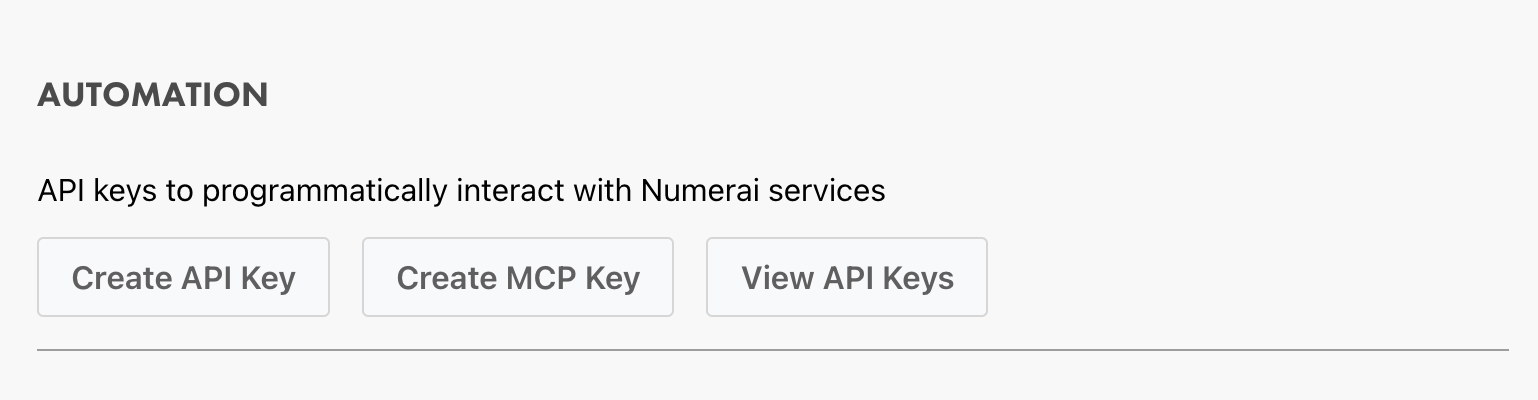Click the AUTOMATION section heading

pos(153,95)
